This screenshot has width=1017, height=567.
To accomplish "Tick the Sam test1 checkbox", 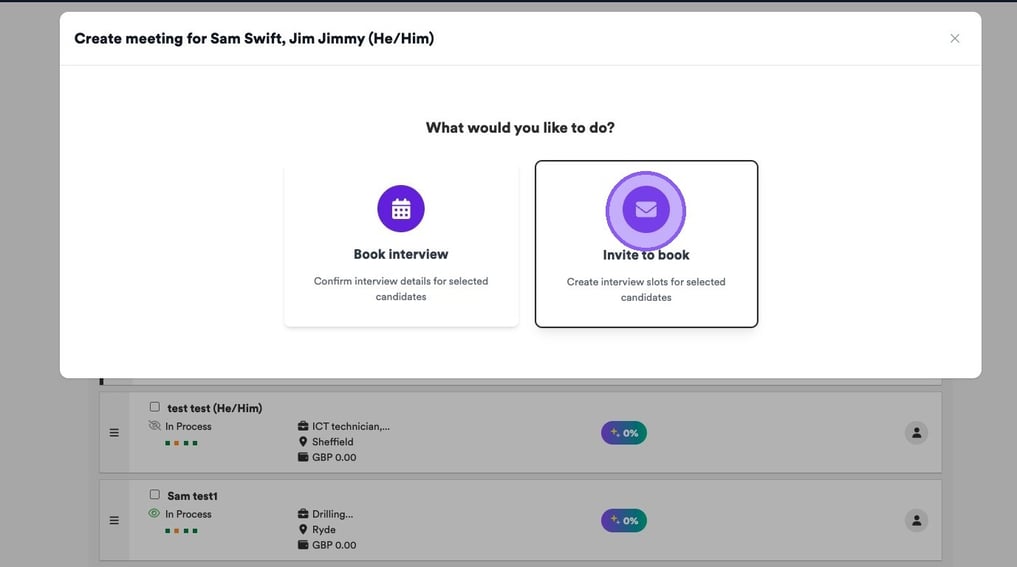I will (155, 495).
